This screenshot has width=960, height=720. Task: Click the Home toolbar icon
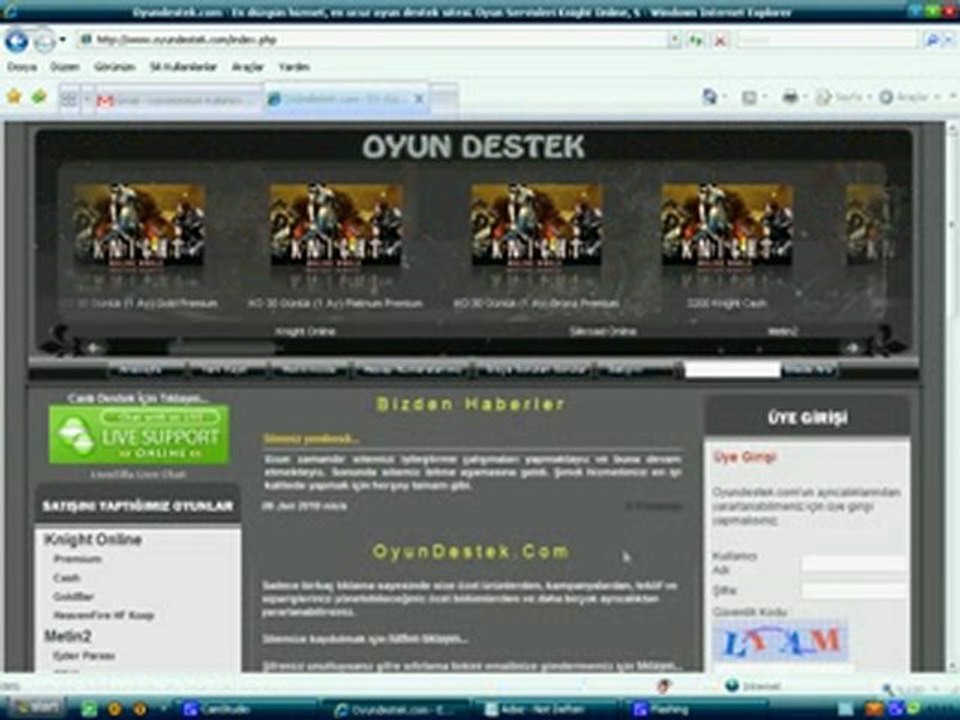coord(710,97)
